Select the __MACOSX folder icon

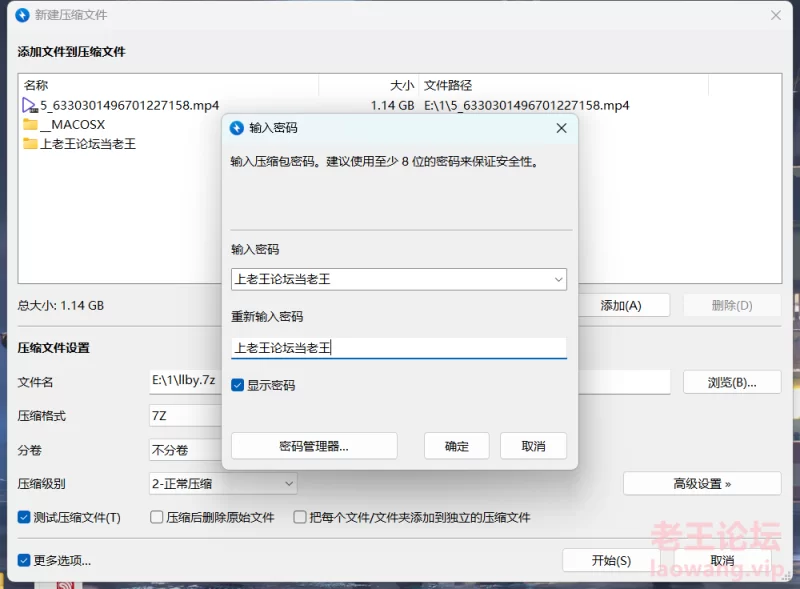tap(30, 125)
